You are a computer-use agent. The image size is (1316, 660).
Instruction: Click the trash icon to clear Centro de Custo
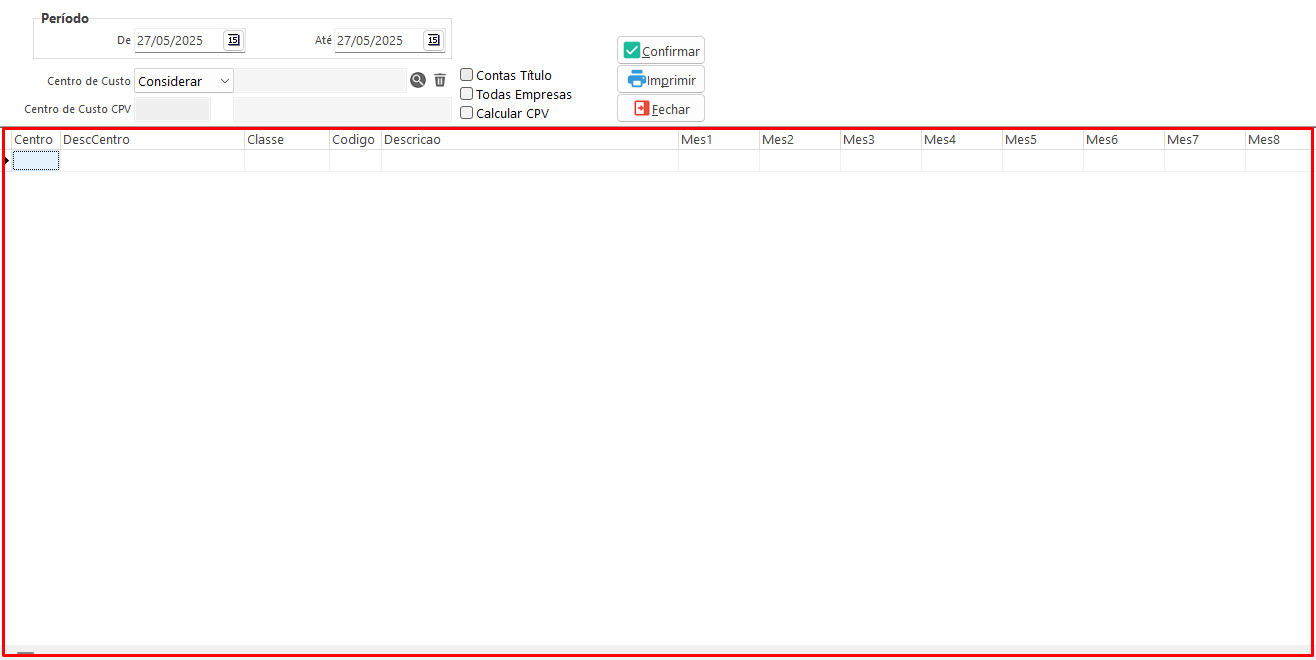(440, 80)
